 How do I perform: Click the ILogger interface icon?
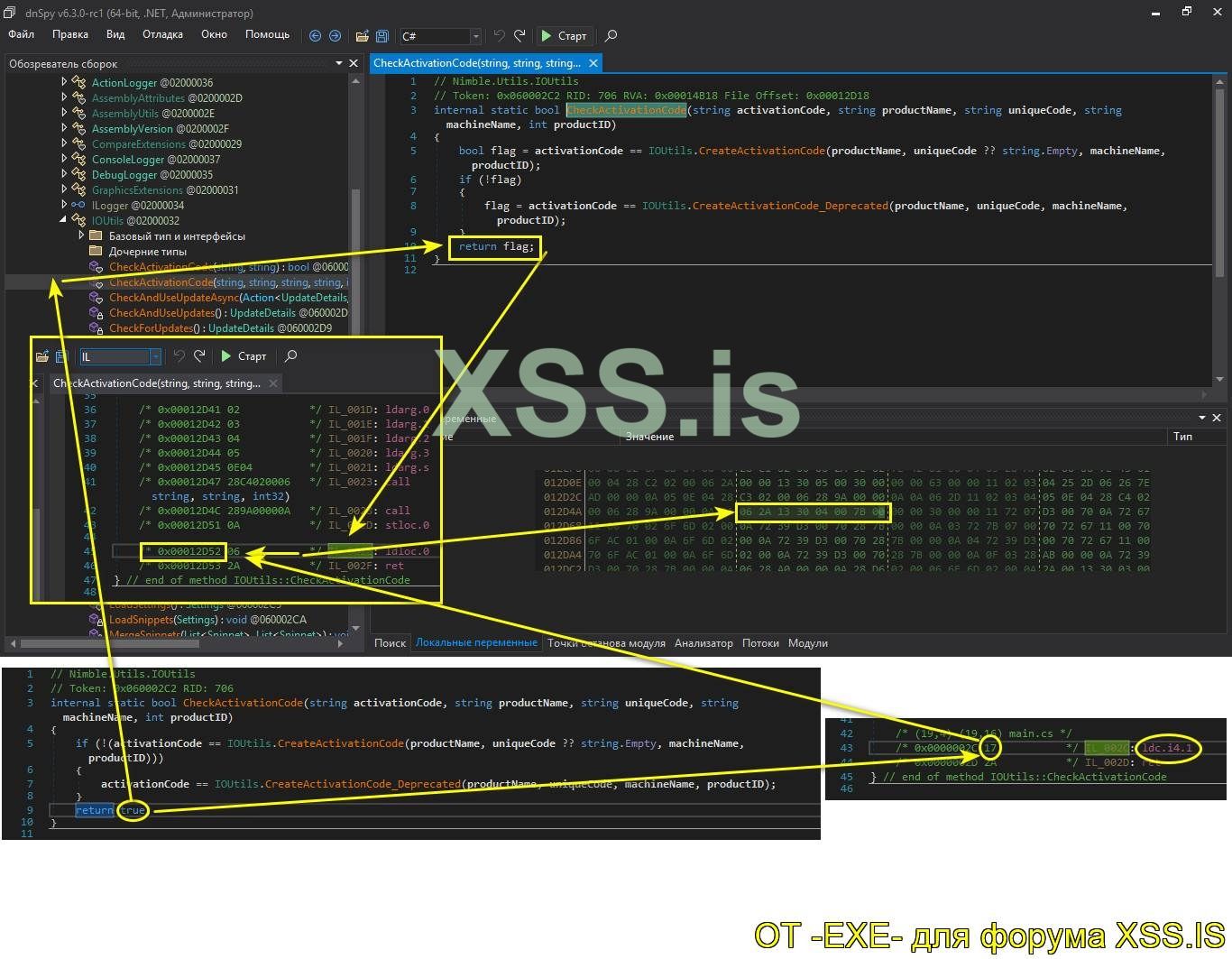tap(79, 205)
